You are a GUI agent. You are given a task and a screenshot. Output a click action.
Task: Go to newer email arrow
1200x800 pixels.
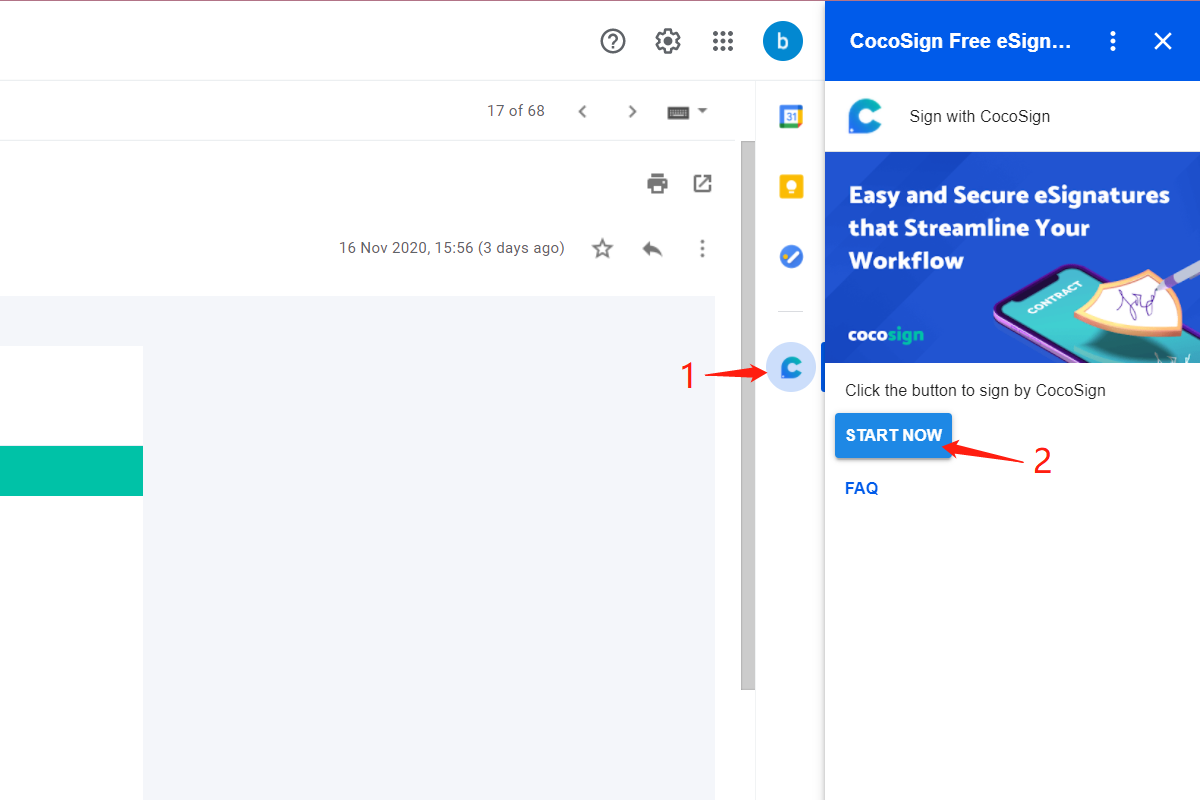pyautogui.click(x=582, y=111)
